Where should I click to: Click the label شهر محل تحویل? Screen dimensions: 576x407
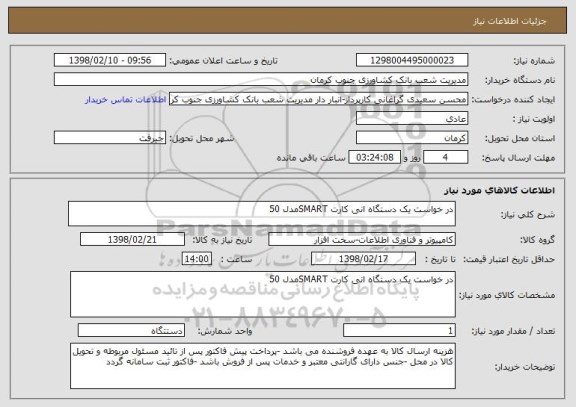[202, 138]
